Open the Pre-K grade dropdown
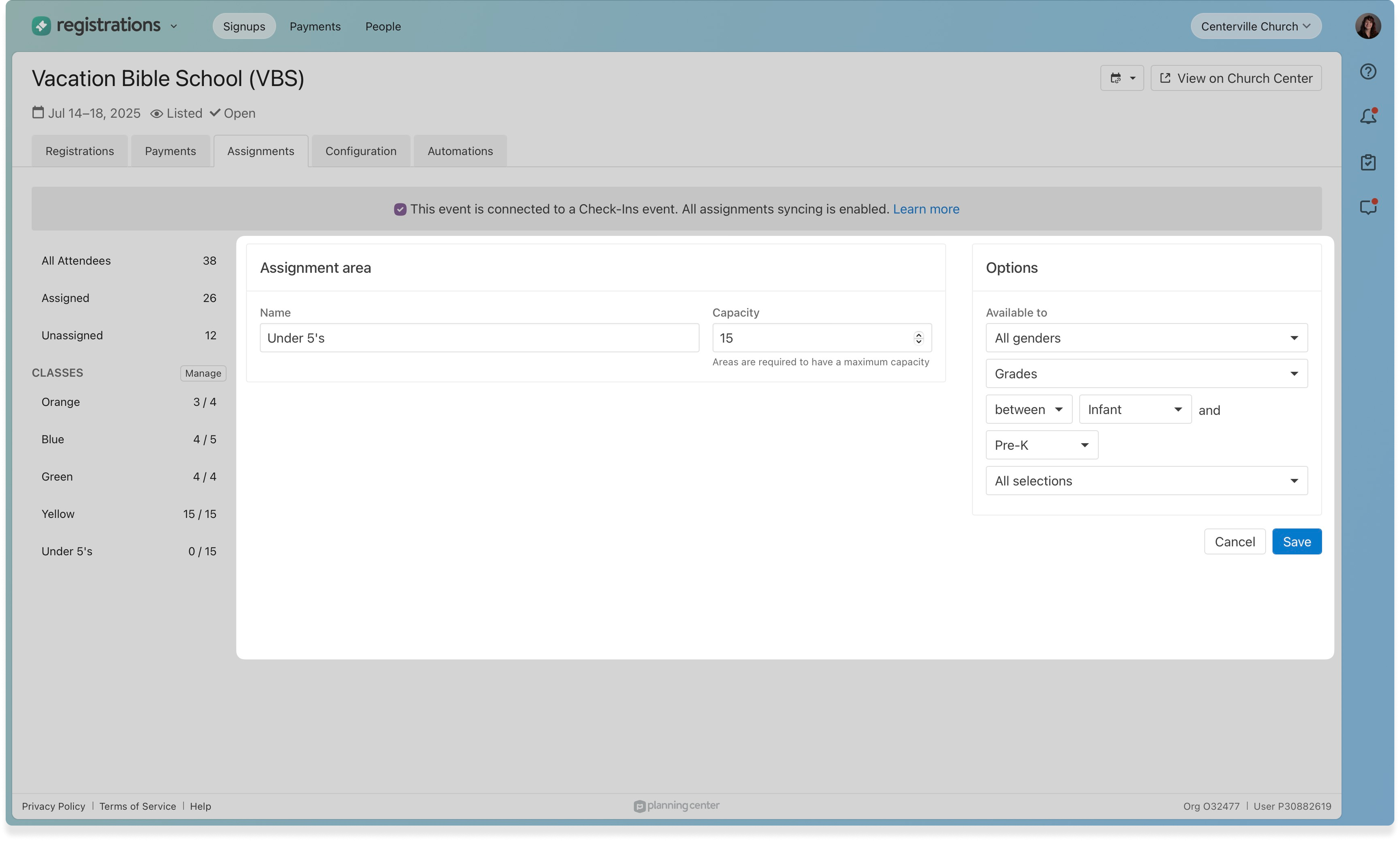The image size is (1400, 841). 1041,445
